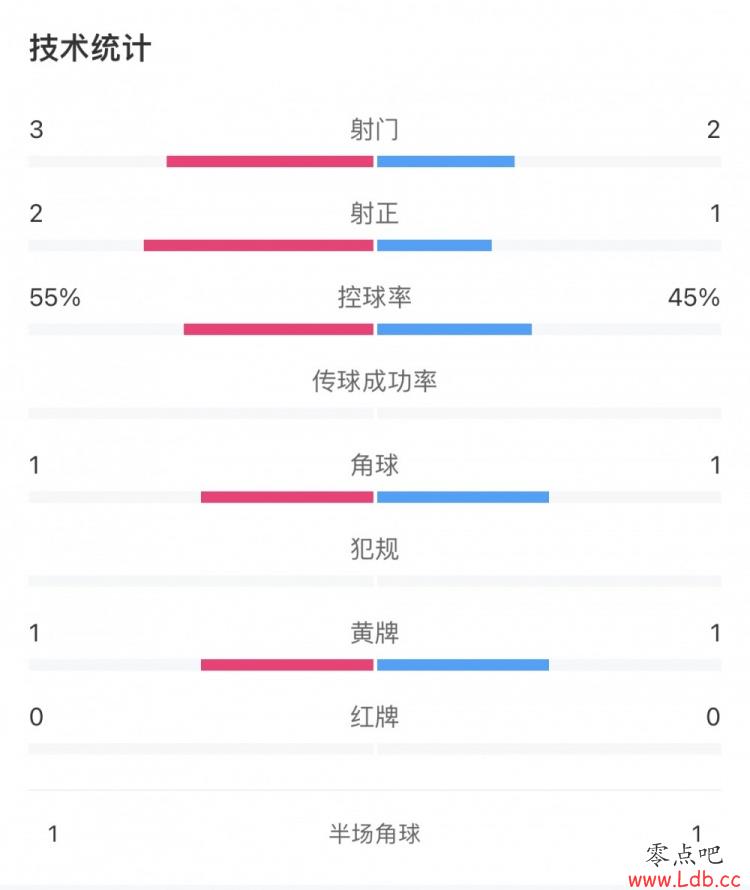The image size is (750, 890).
Task: Click the red 射门 bar
Action: 270,162
